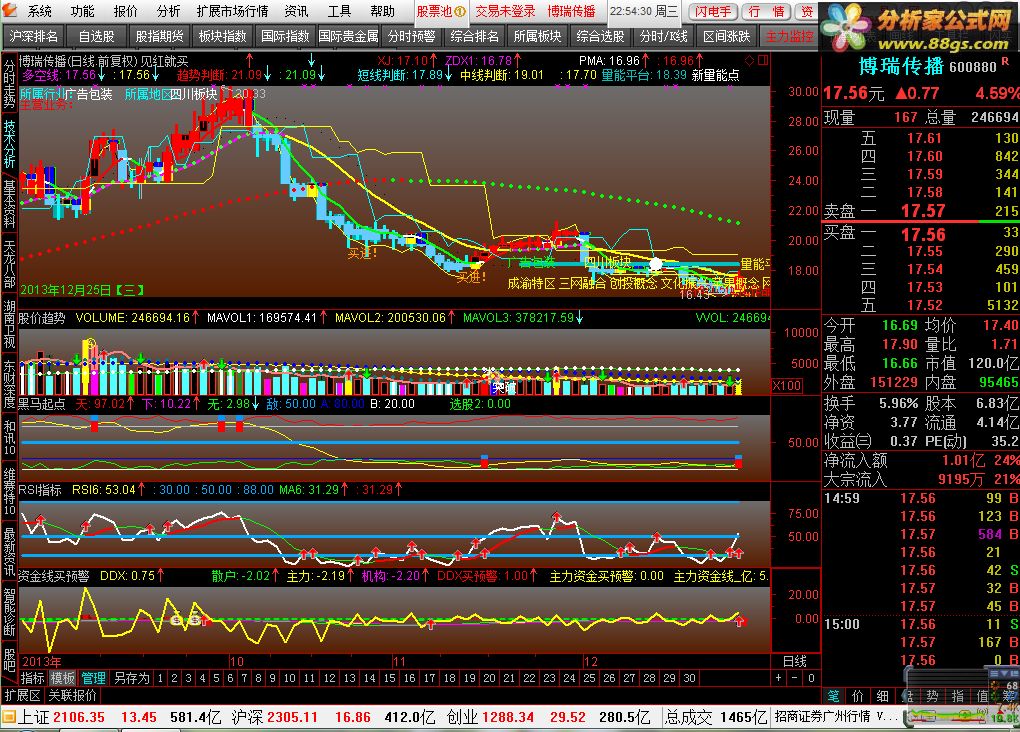Open 所属板块 from the toolbar
1020x732 pixels.
click(537, 36)
